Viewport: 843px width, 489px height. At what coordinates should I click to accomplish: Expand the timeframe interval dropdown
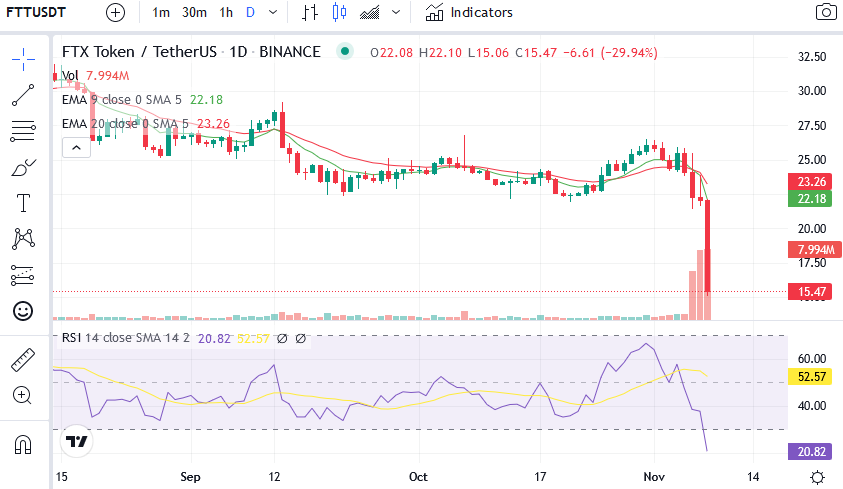(273, 12)
